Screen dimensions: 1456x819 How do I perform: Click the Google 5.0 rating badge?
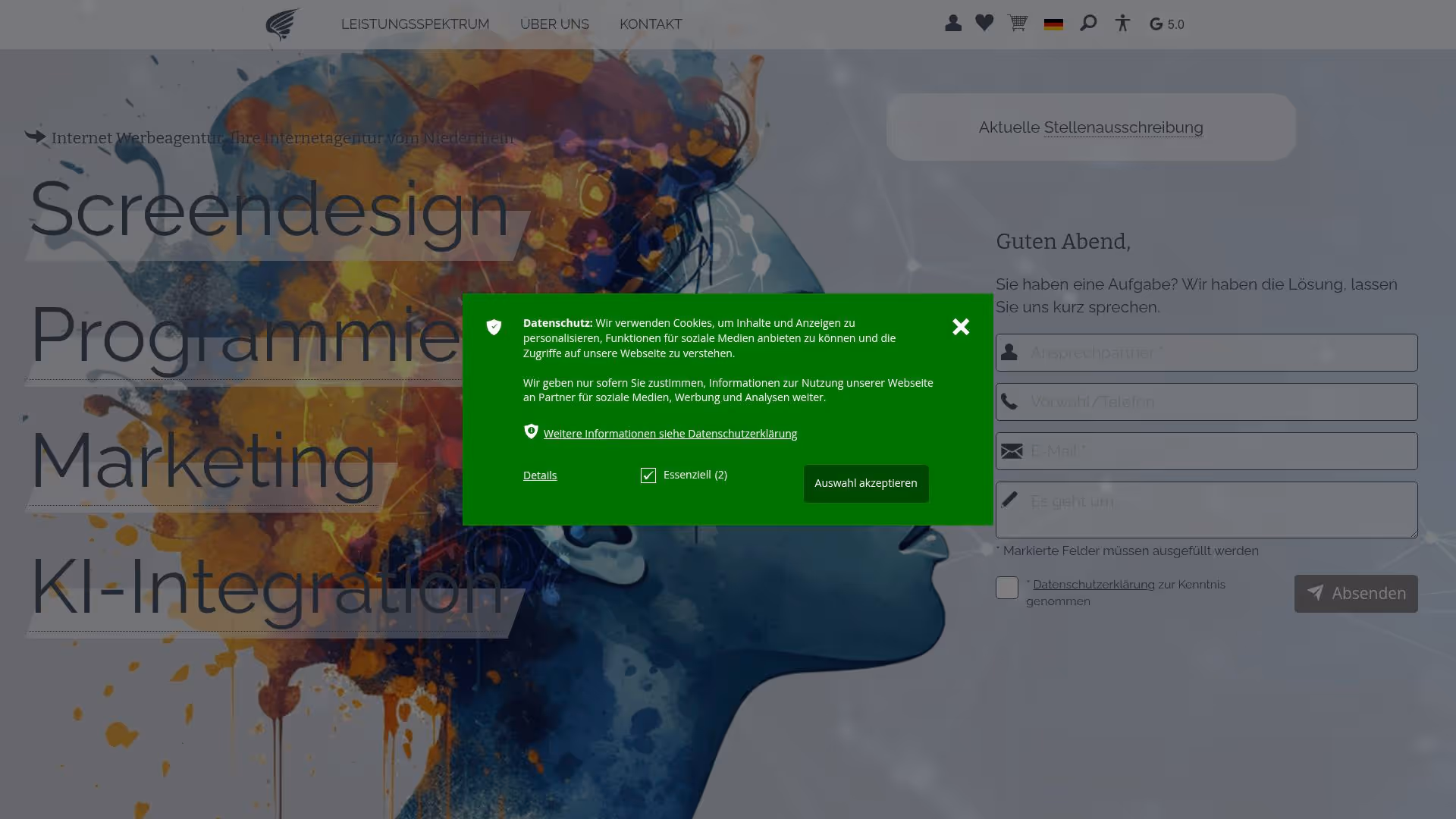pos(1166,24)
